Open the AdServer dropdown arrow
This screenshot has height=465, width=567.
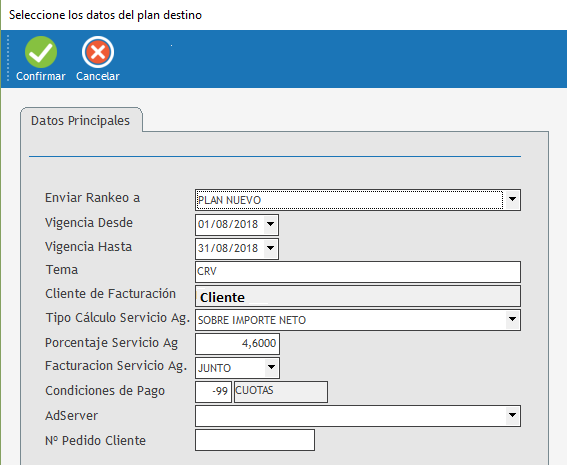[x=512, y=415]
